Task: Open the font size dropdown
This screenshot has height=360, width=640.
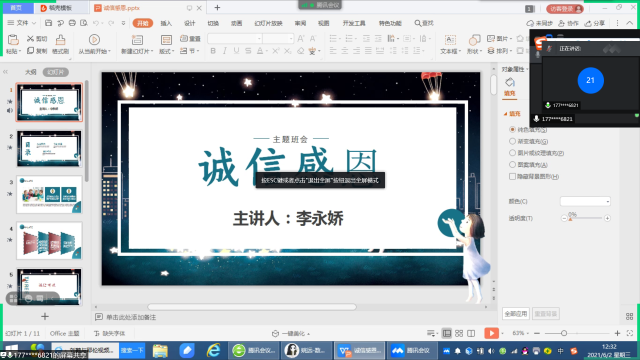Action: (x=291, y=39)
